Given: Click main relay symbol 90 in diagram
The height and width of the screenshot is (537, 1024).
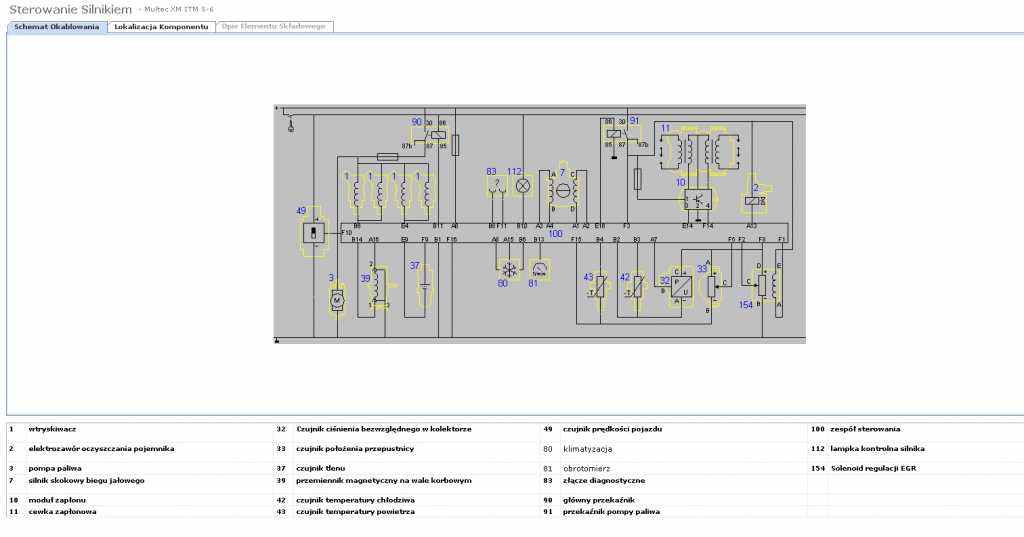Looking at the screenshot, I should pyautogui.click(x=435, y=134).
